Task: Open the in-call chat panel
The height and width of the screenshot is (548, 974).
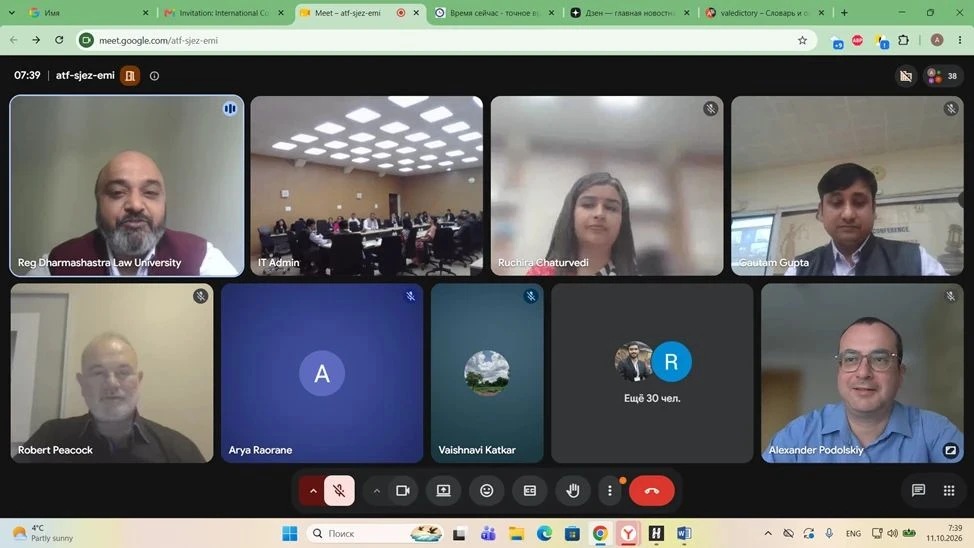Action: [918, 490]
